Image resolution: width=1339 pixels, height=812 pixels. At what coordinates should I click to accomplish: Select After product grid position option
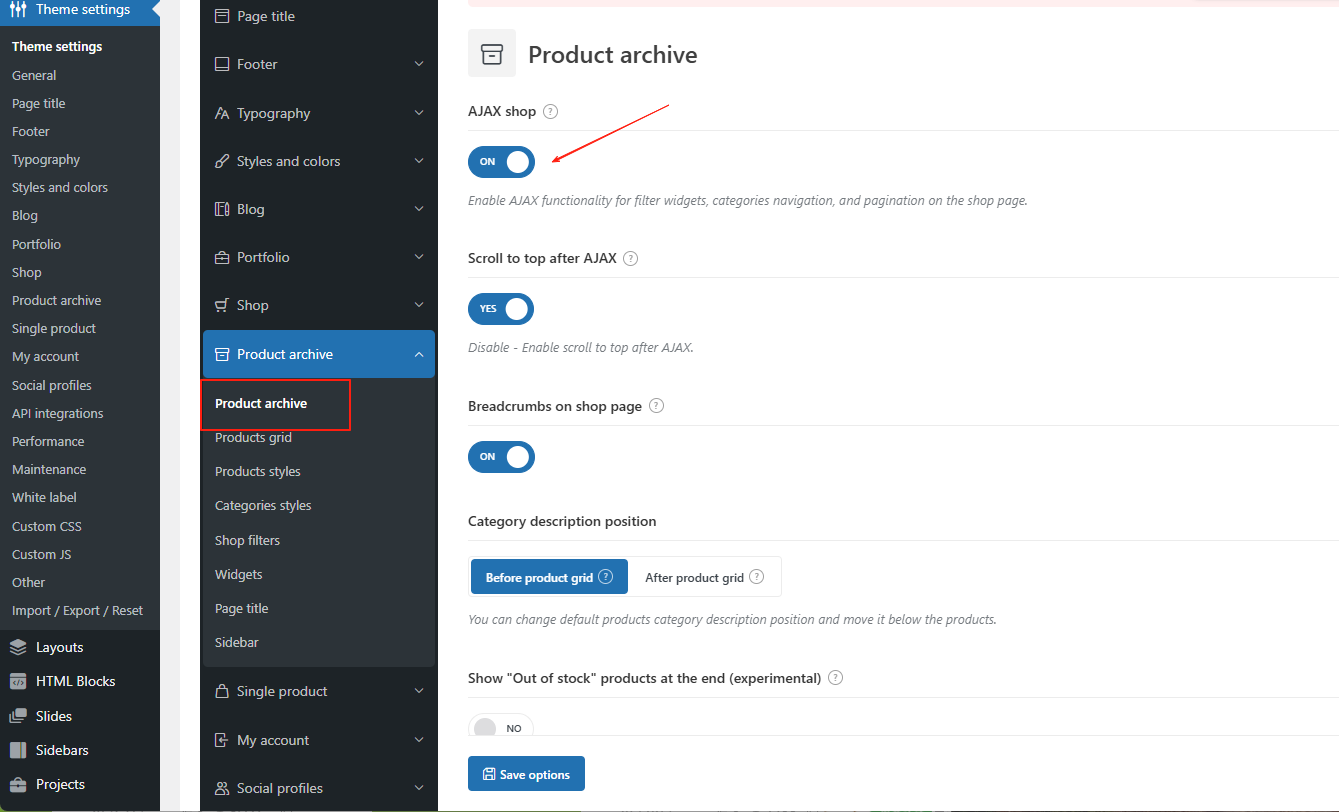pyautogui.click(x=704, y=577)
